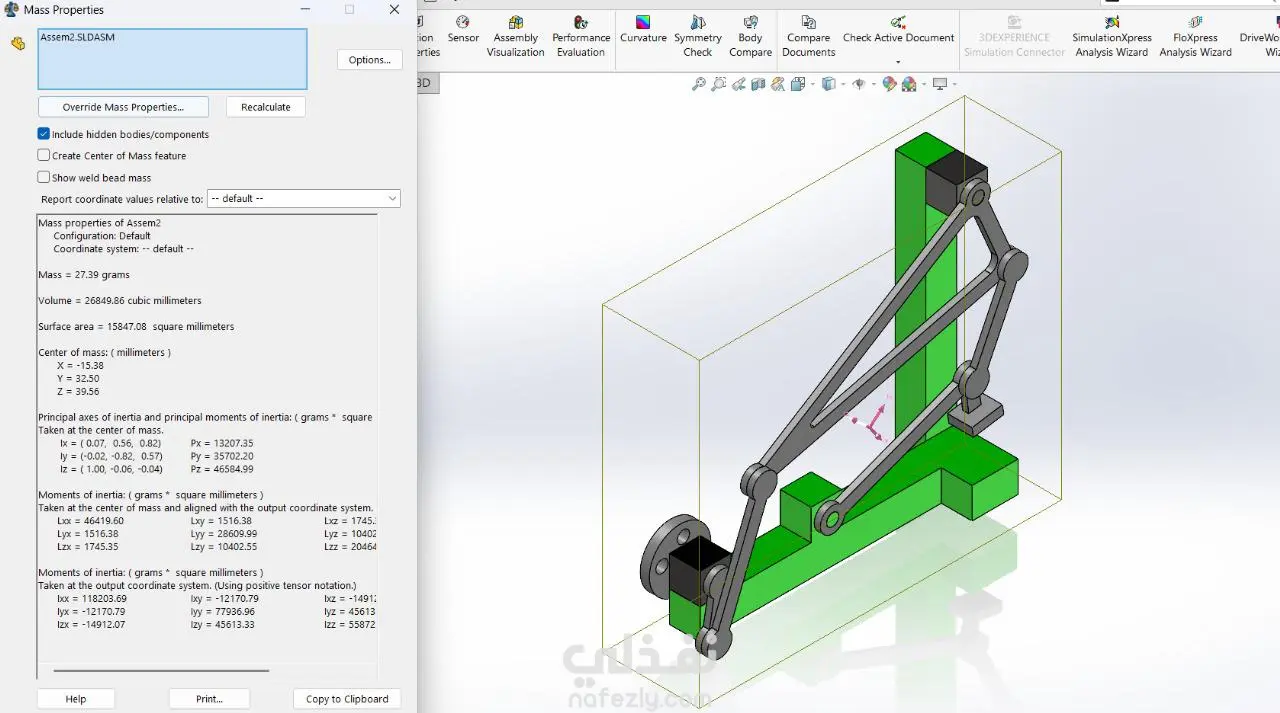Screen dimensions: 1280x713
Task: Enable Create Center of Mass feature
Action: click(x=44, y=155)
